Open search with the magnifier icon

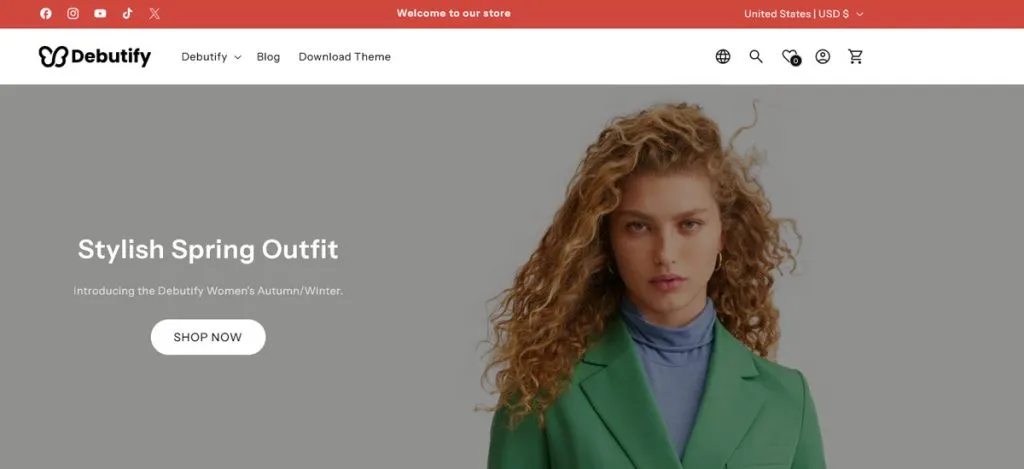[756, 57]
